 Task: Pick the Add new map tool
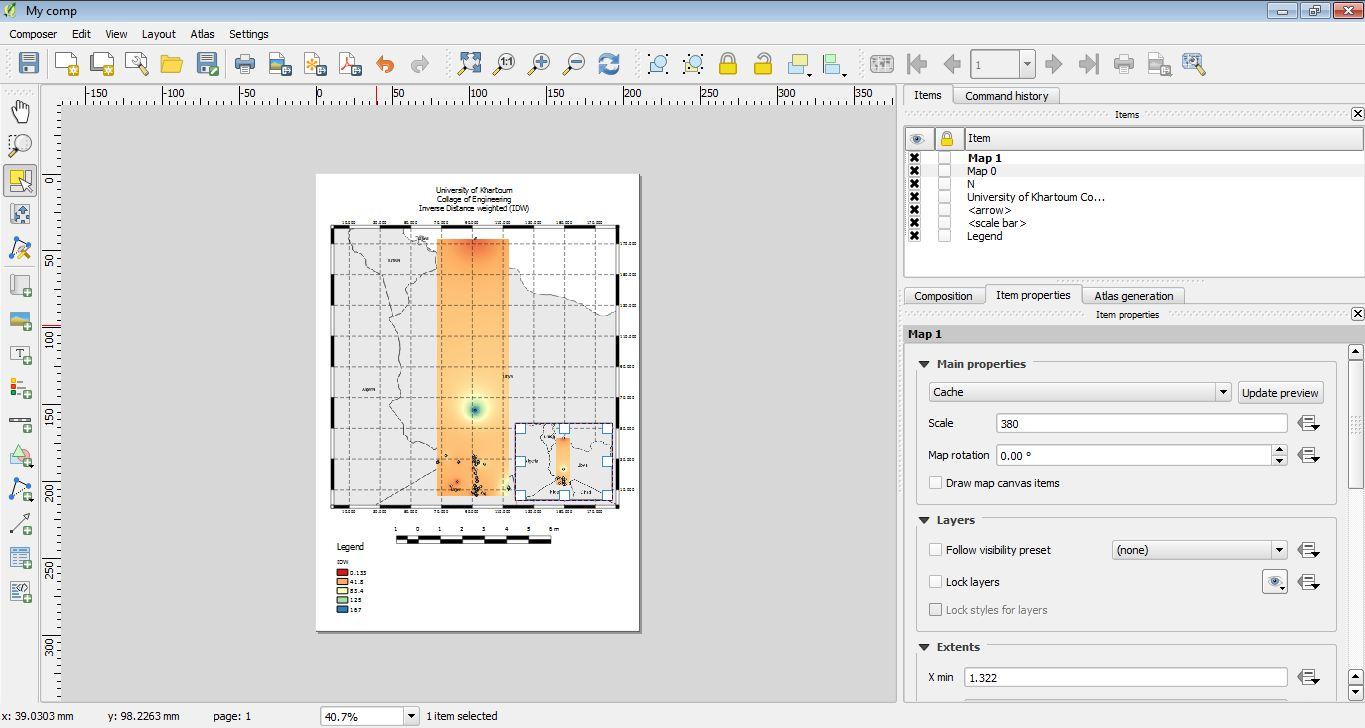20,286
